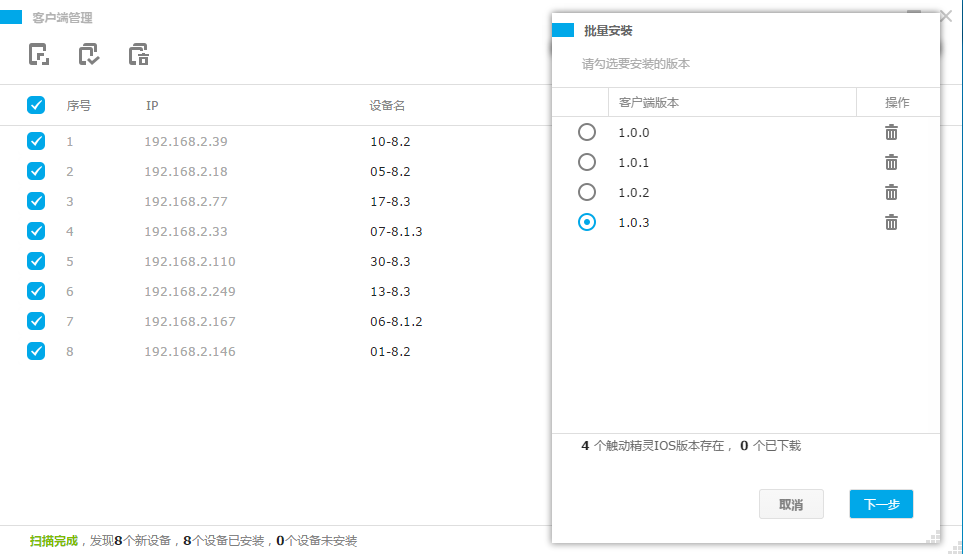The image size is (963, 554).
Task: Uncheck device 192.168.2.110
Action: (x=36, y=261)
